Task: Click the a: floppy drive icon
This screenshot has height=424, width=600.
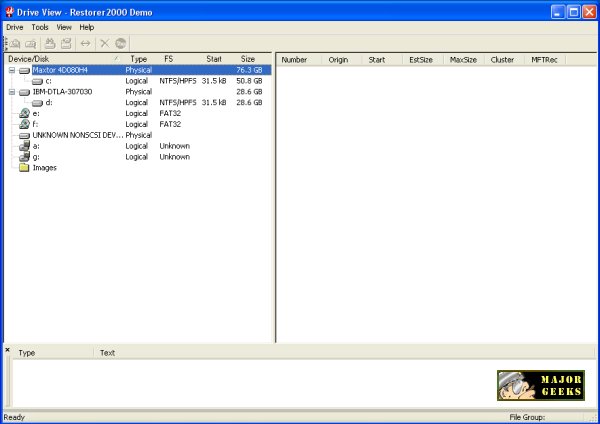Action: [24, 146]
